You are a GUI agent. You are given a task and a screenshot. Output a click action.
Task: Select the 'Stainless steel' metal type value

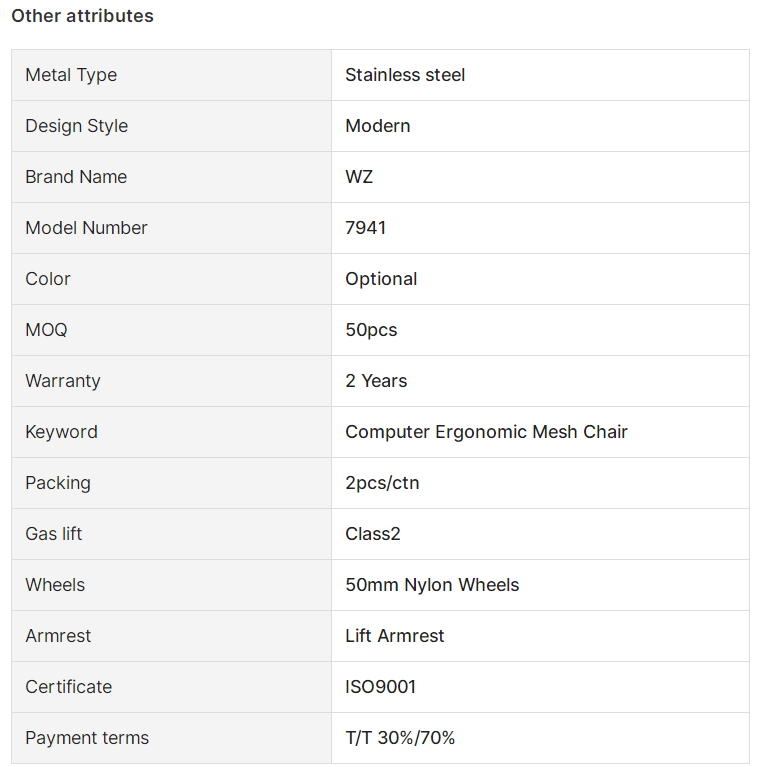pos(405,75)
